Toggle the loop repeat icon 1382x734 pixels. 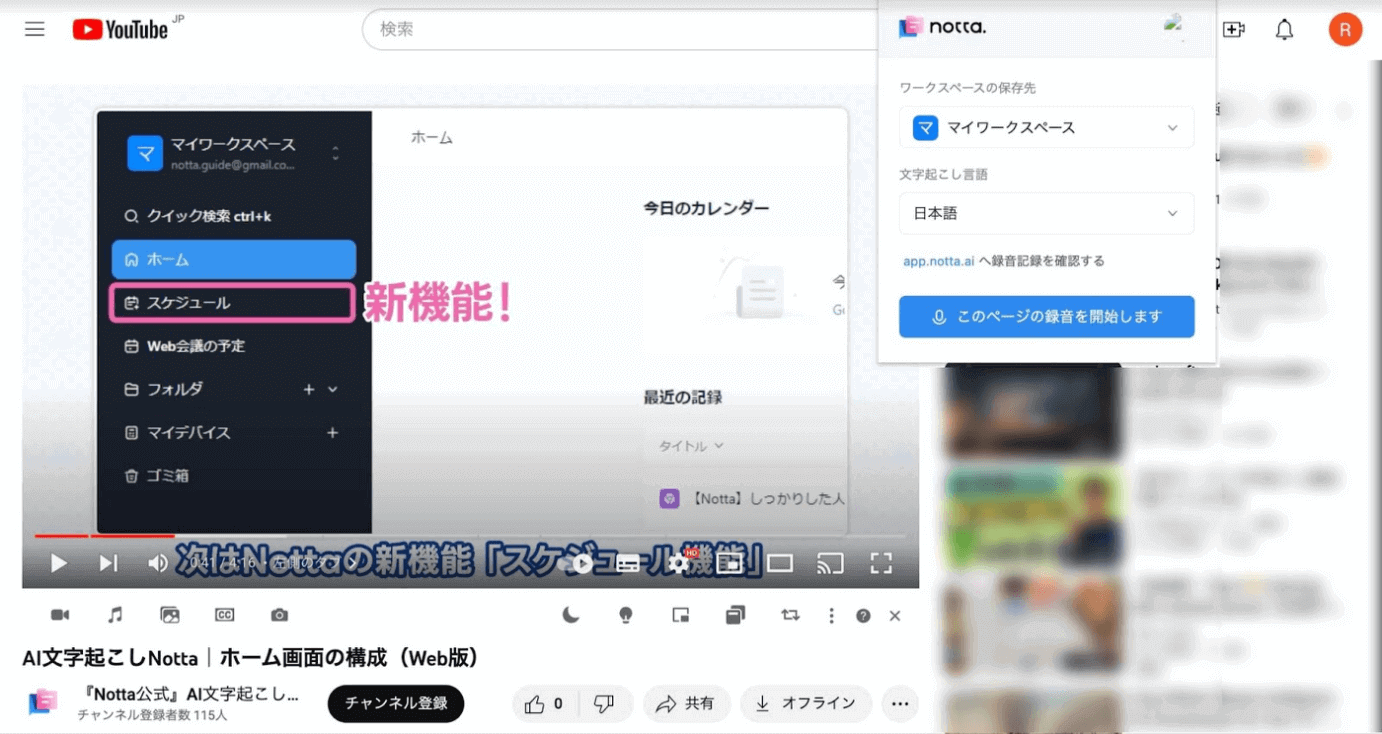(790, 615)
